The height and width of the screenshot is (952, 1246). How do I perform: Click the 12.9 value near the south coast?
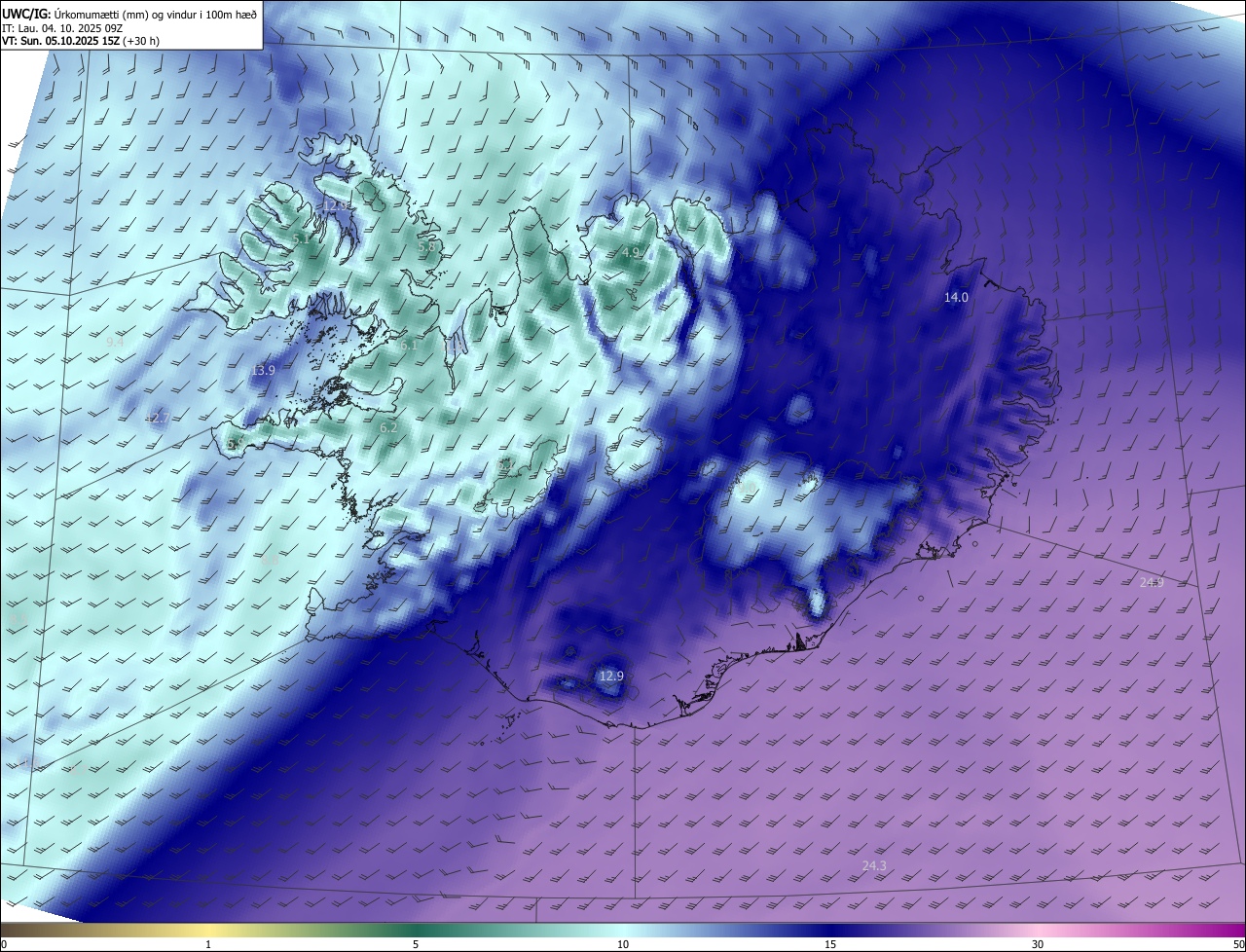[x=610, y=676]
